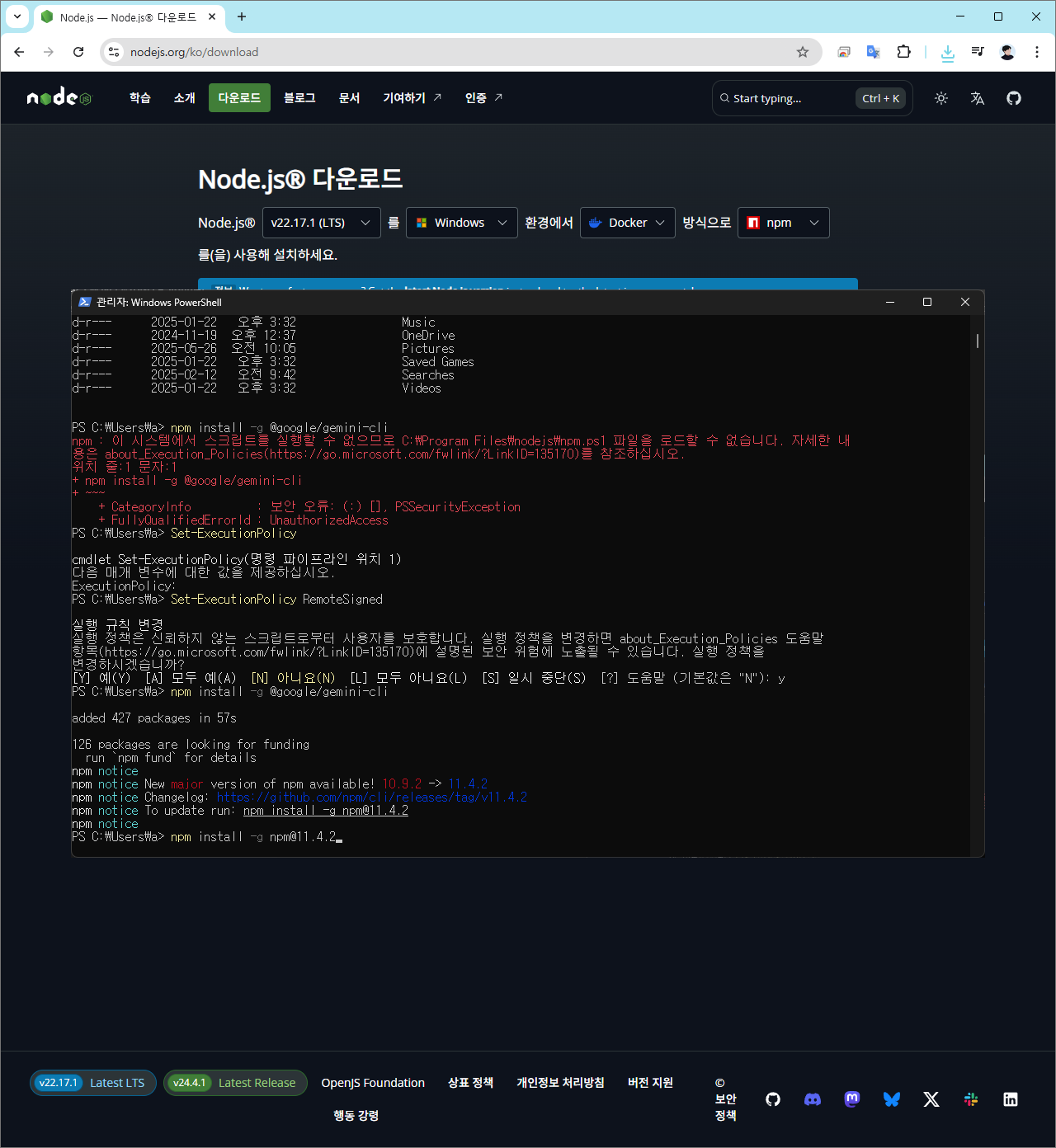This screenshot has height=1148, width=1056.
Task: Expand the v22.17.1 (LTS) version dropdown
Action: coord(321,223)
